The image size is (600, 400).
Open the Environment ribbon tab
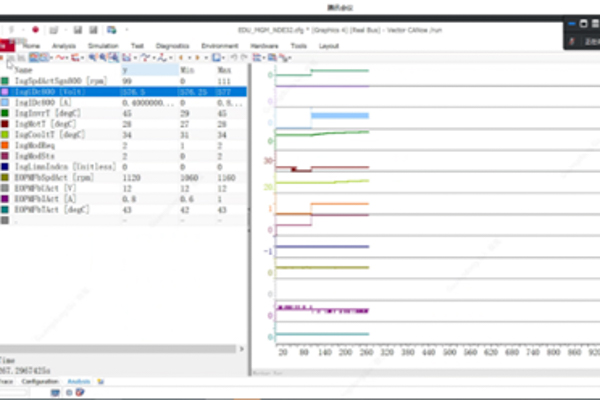pyautogui.click(x=219, y=46)
